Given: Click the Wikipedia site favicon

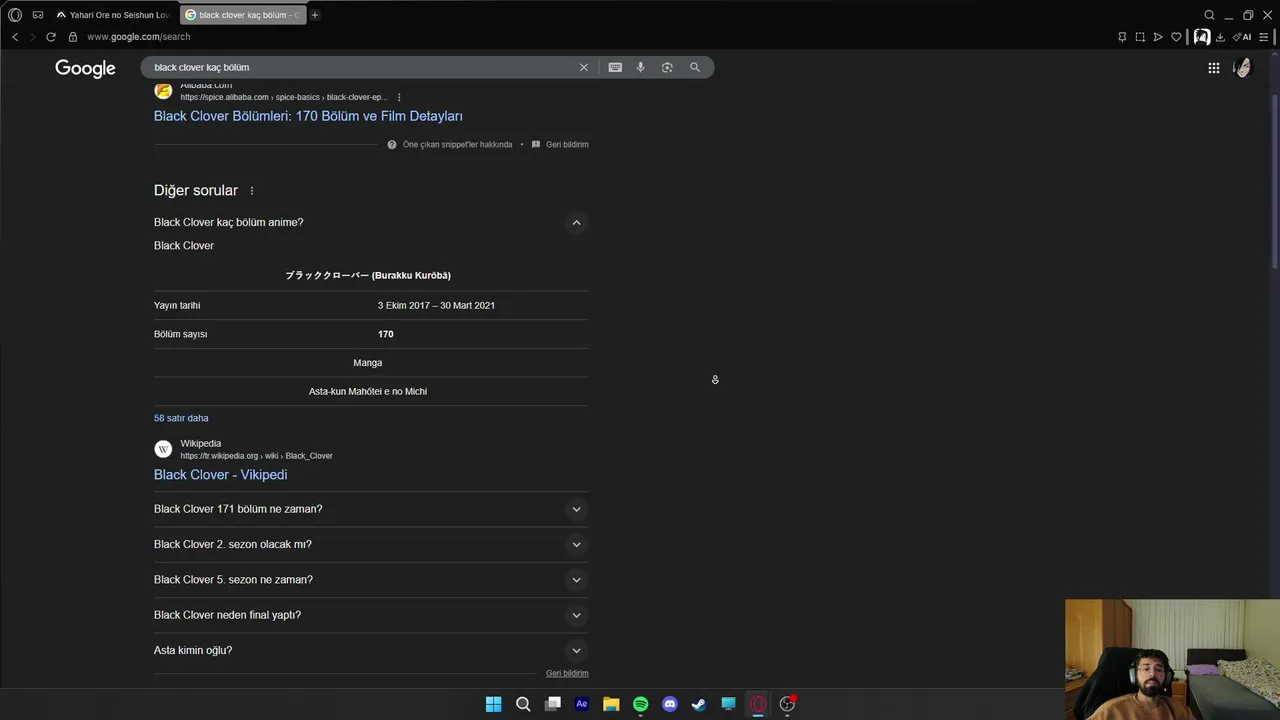Looking at the screenshot, I should click(x=163, y=449).
